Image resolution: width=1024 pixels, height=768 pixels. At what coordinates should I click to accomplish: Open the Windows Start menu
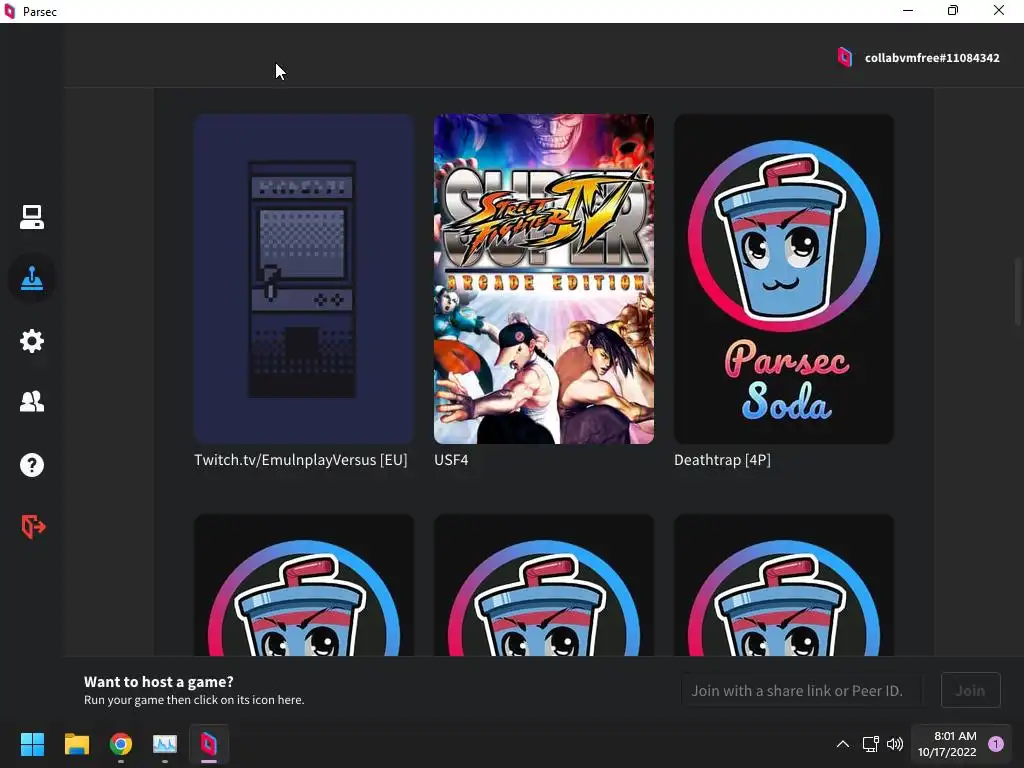[32, 744]
